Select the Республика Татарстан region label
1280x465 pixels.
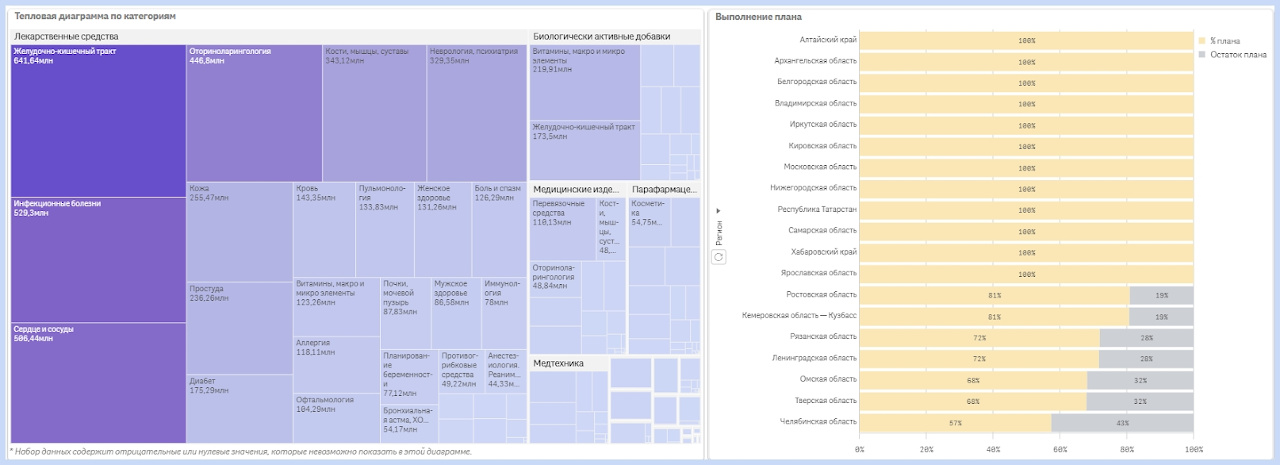coord(817,209)
